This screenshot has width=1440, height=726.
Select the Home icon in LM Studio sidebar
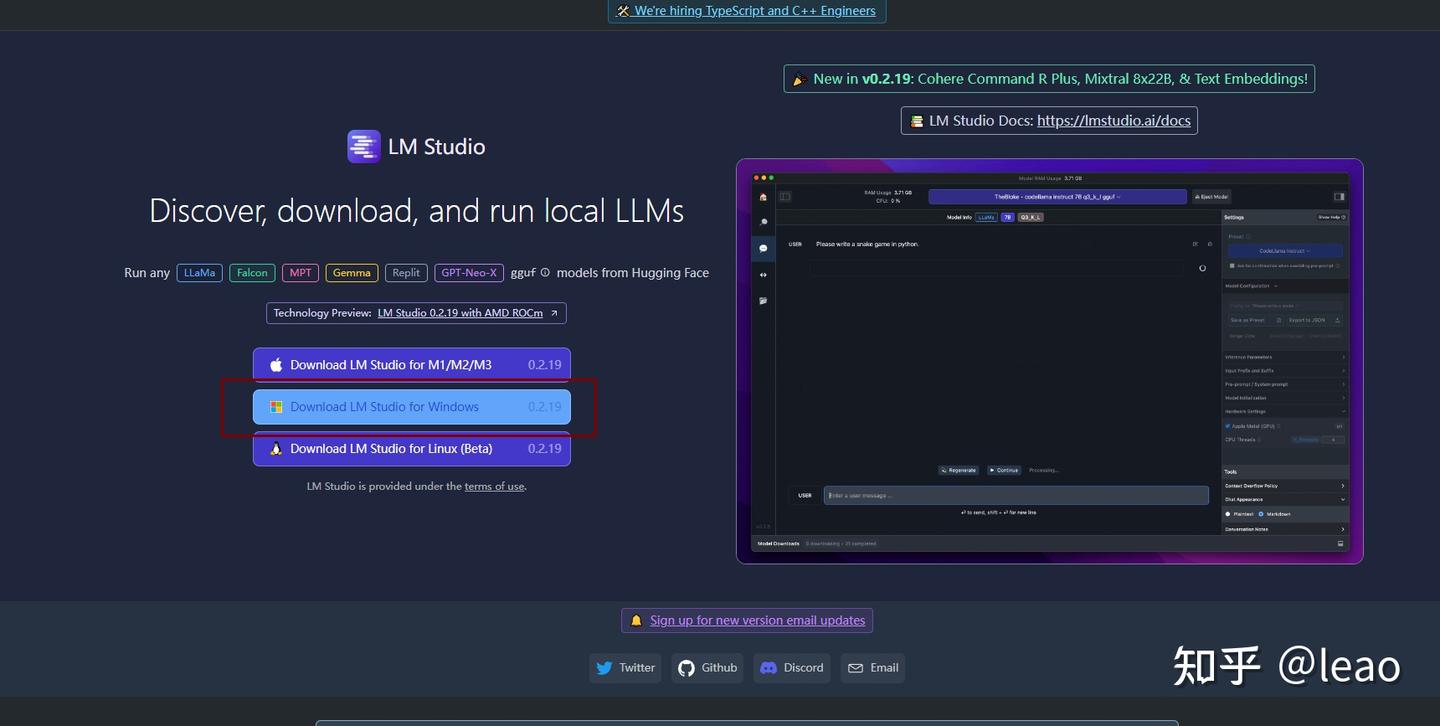tap(763, 196)
